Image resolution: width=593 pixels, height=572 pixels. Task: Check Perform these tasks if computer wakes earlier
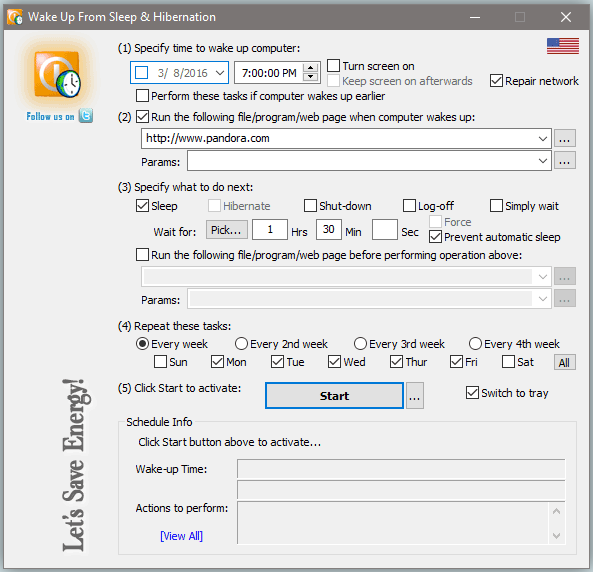click(x=142, y=95)
